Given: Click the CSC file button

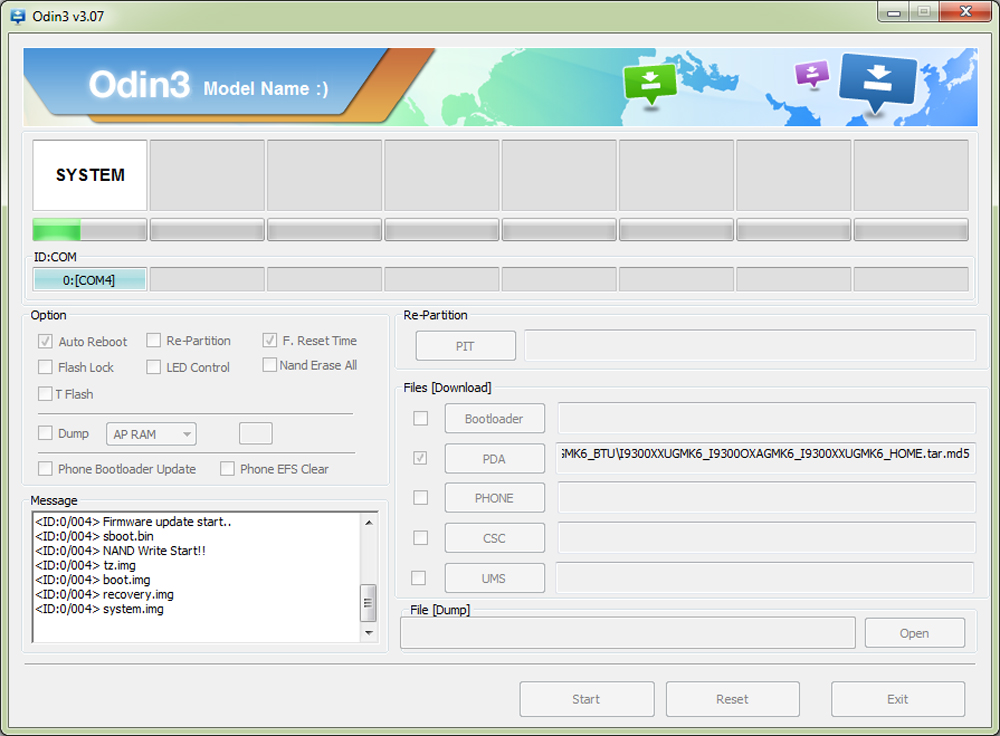Looking at the screenshot, I should pyautogui.click(x=494, y=538).
